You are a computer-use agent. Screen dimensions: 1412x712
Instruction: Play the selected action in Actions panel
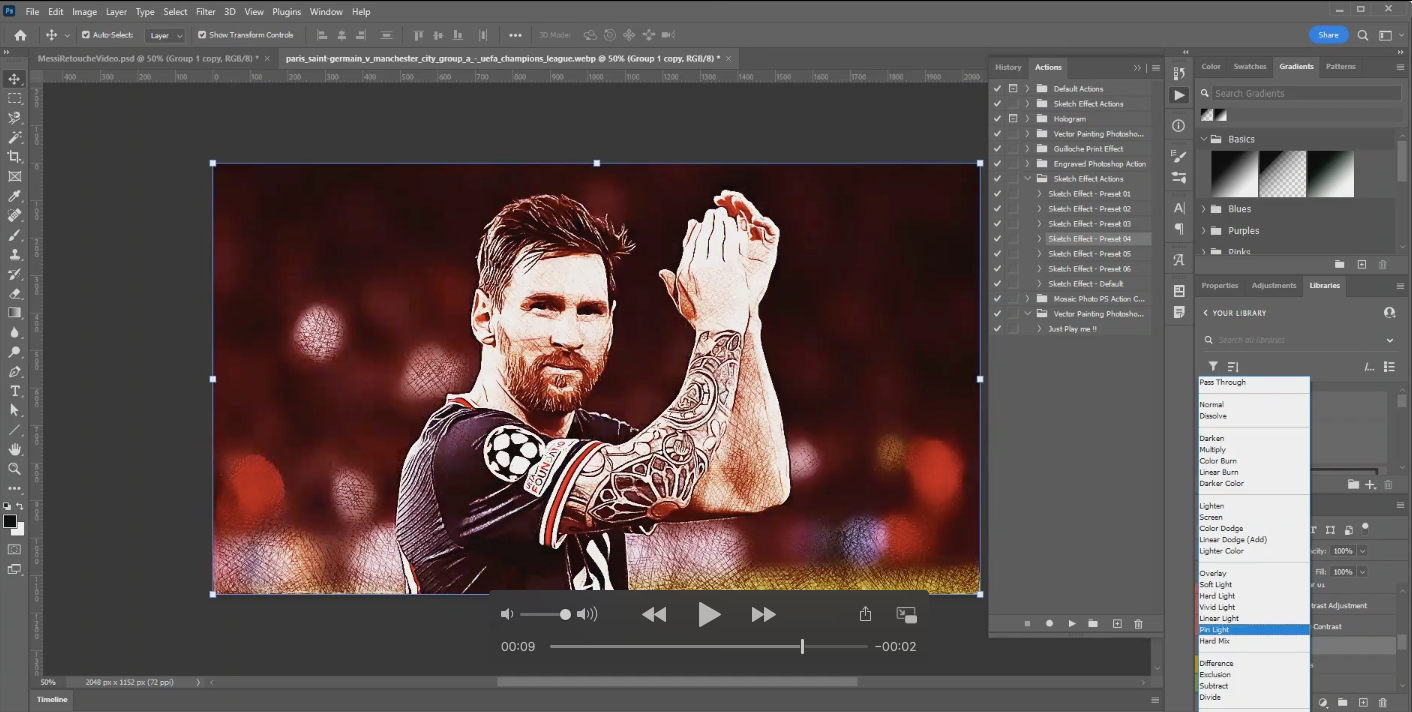[1072, 624]
